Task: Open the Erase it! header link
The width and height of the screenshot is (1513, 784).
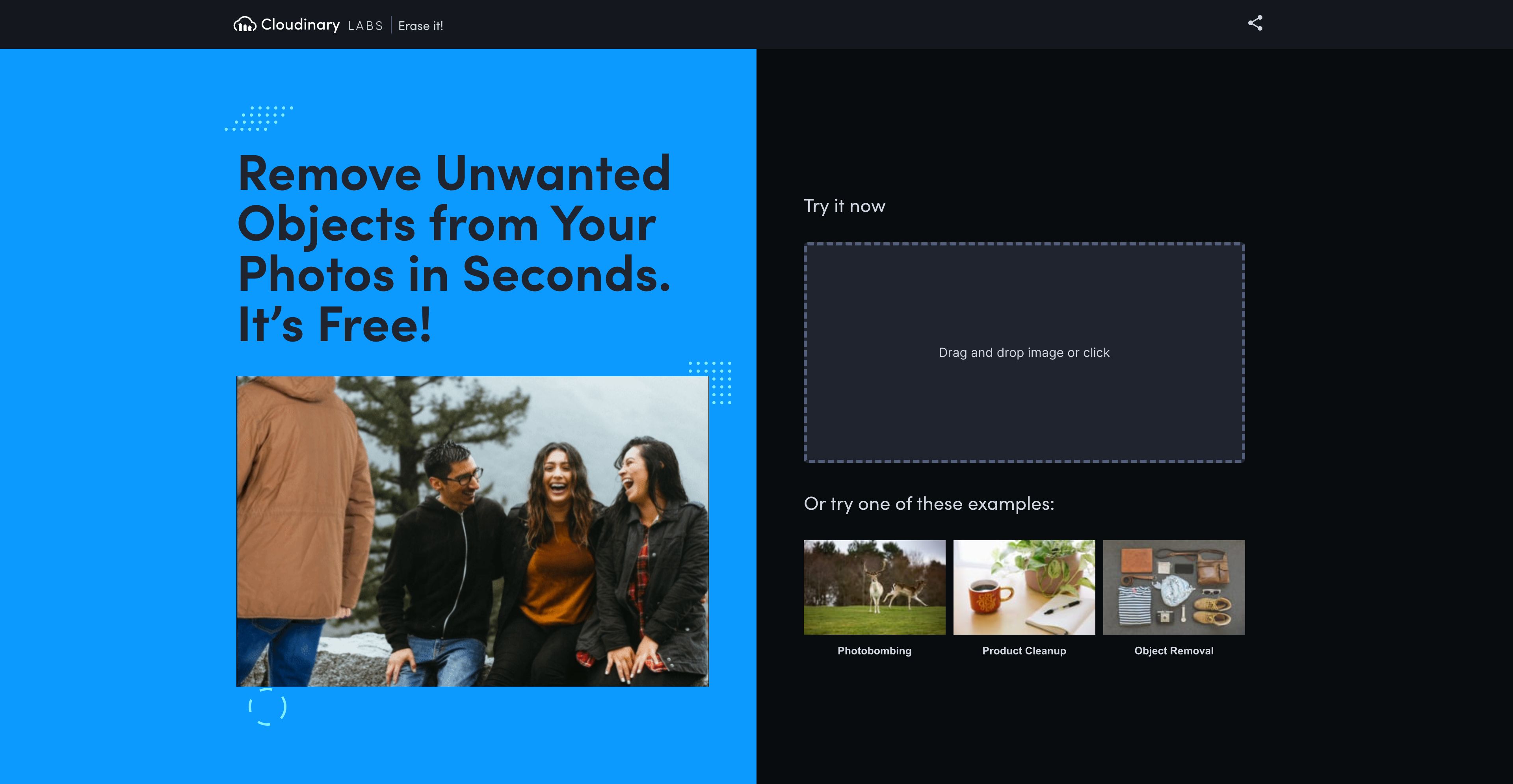Action: point(420,26)
